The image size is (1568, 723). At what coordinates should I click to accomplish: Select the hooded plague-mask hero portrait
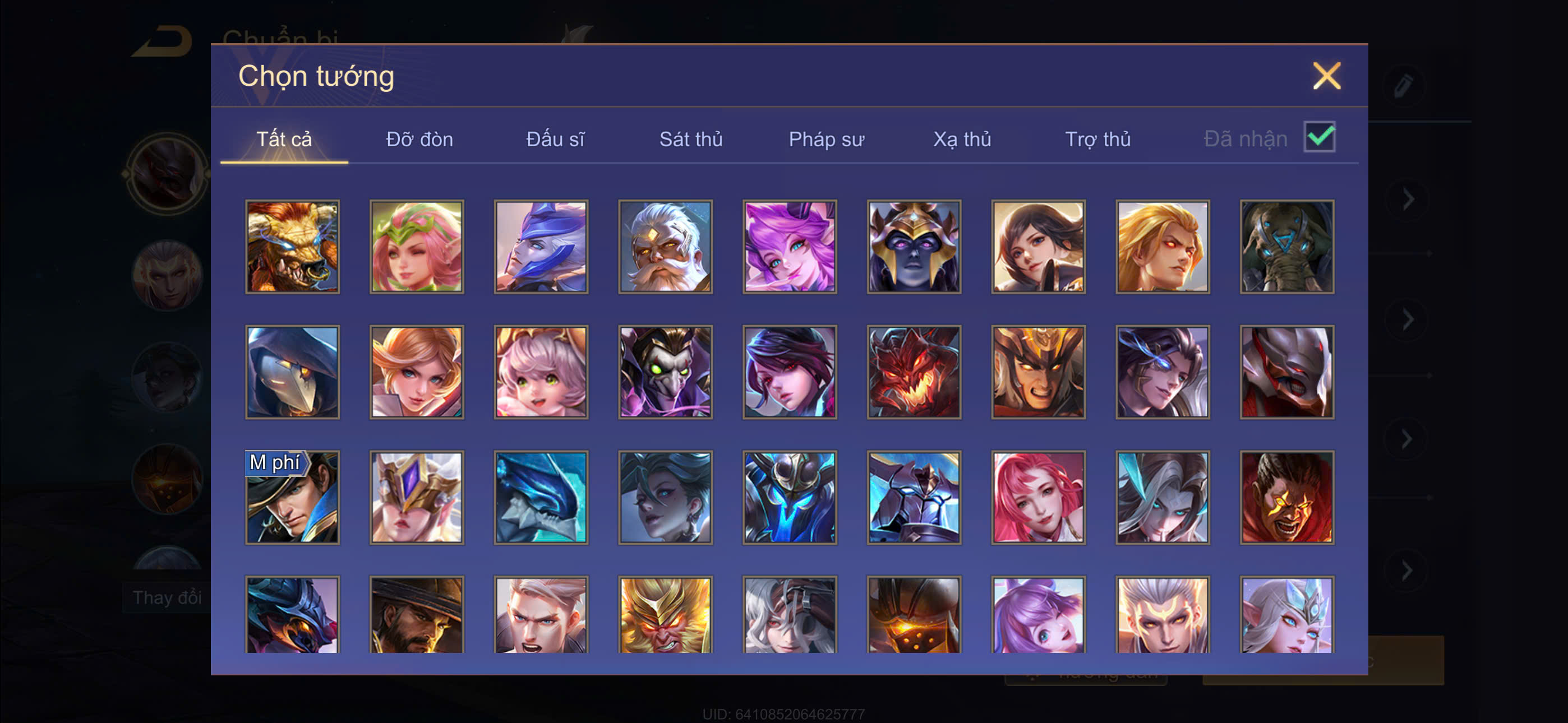(x=292, y=372)
